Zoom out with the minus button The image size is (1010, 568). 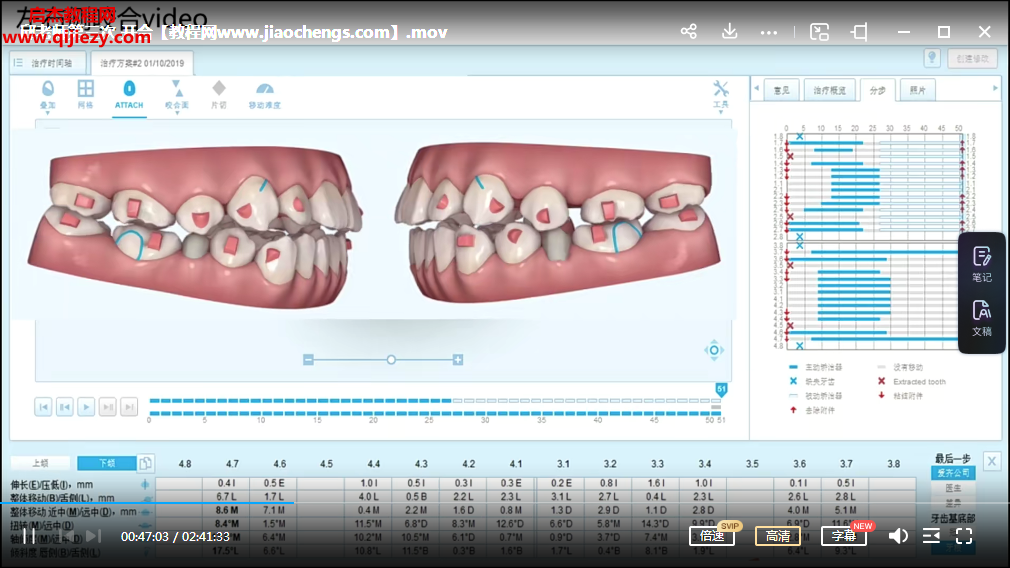(x=309, y=359)
